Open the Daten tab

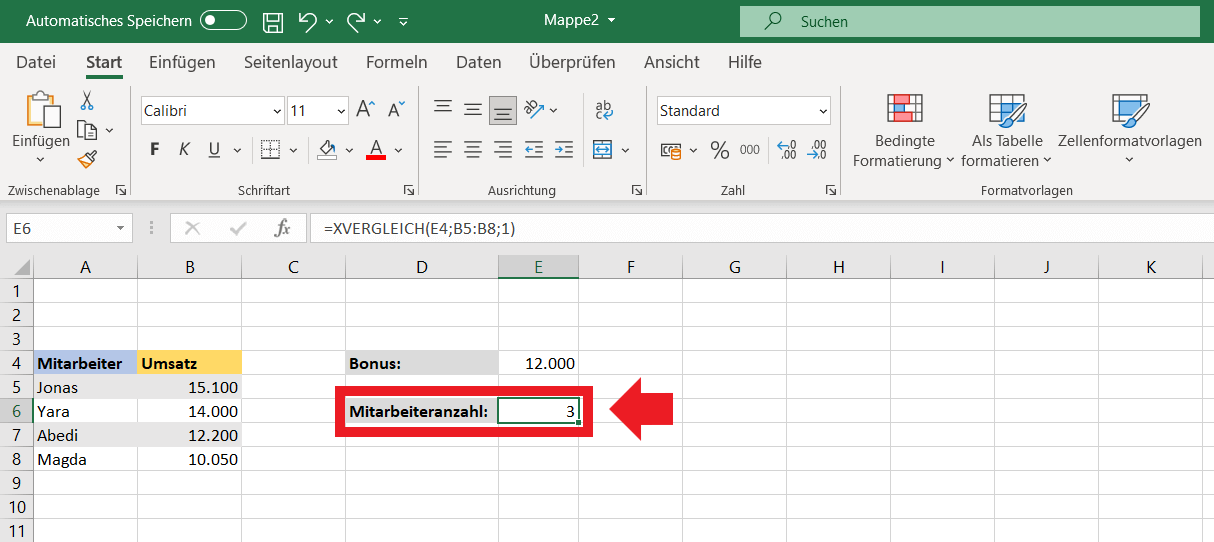(479, 62)
